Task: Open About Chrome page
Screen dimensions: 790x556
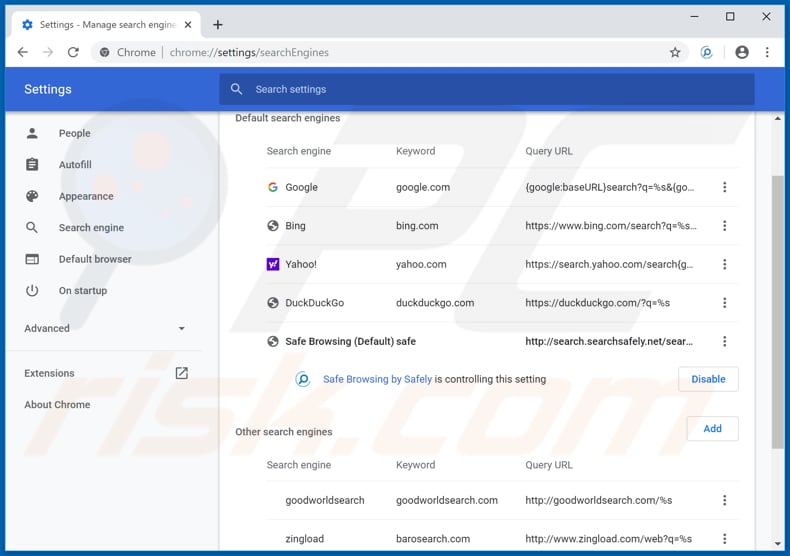Action: tap(57, 405)
